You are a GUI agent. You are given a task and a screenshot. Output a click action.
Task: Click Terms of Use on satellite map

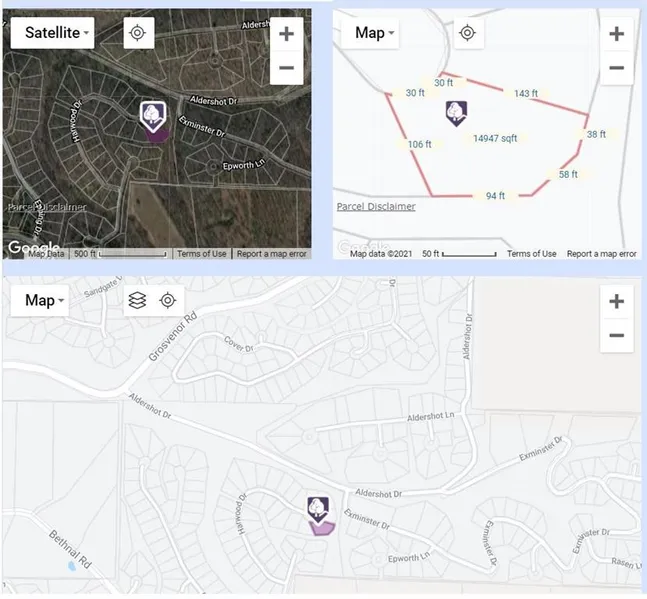[202, 254]
